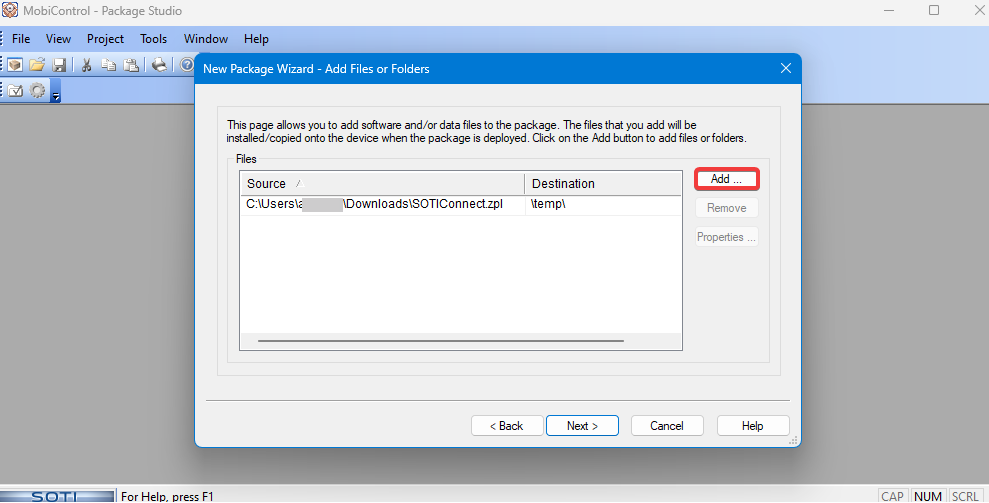This screenshot has height=503, width=989.
Task: Click the Save floppy disk icon
Action: (59, 65)
